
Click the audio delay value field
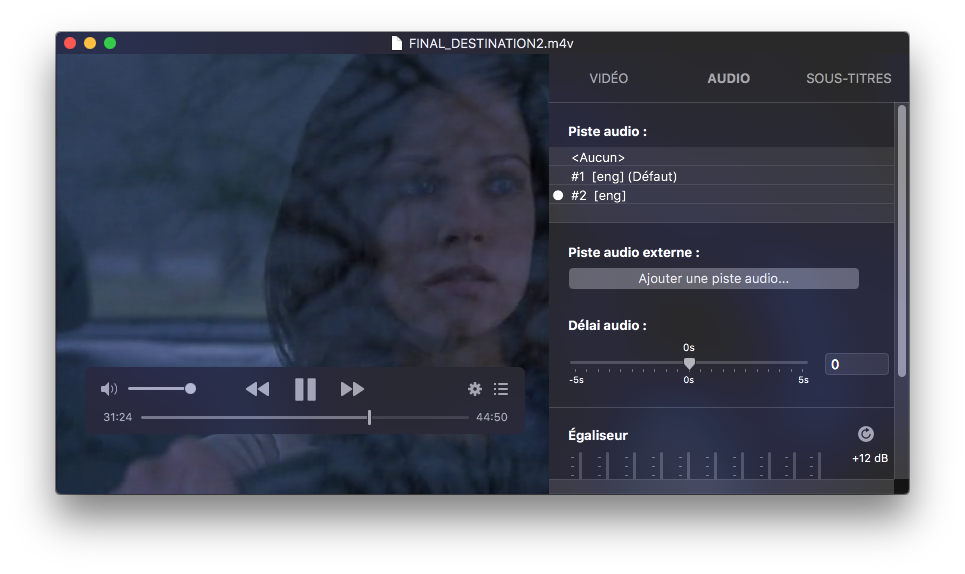tap(857, 364)
